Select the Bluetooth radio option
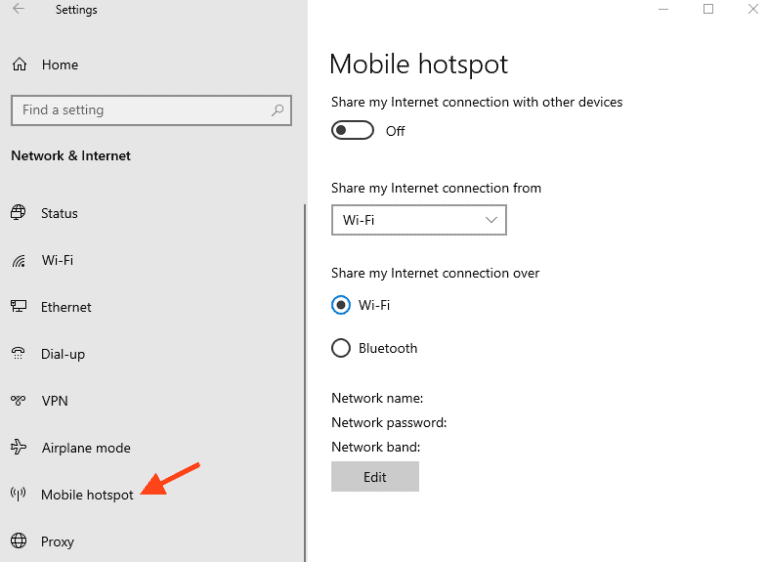 tap(341, 348)
